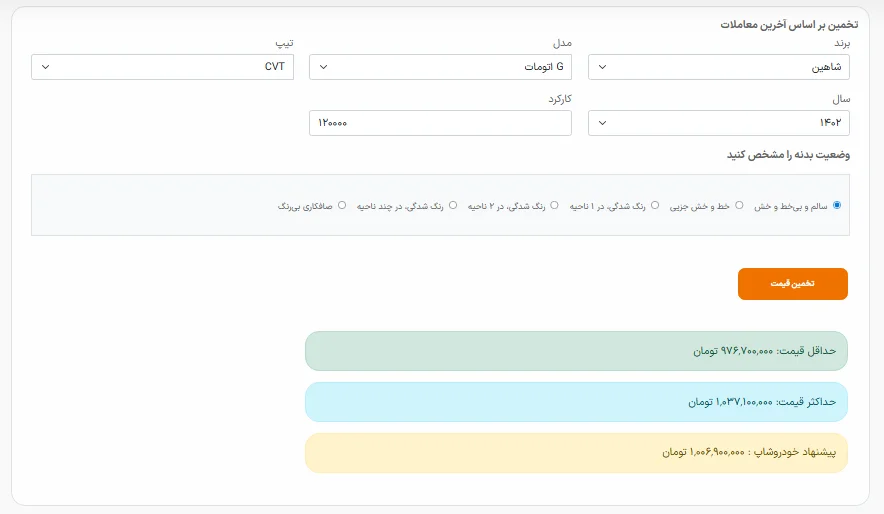Screen dimensions: 884x514
Task: Click the green حداقل قیمت result box
Action: (576, 351)
